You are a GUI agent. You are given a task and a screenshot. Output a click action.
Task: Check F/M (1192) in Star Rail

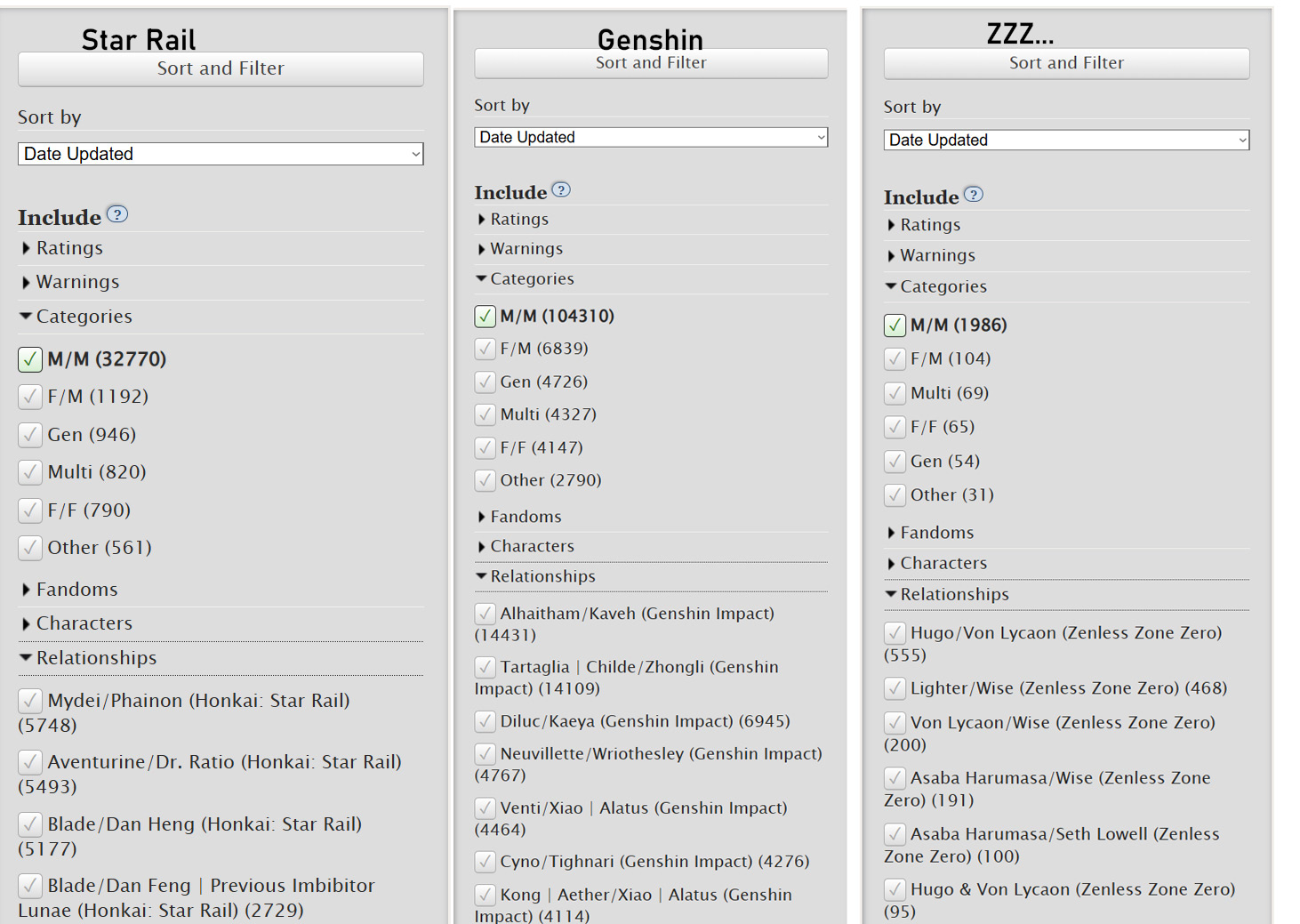[x=30, y=397]
